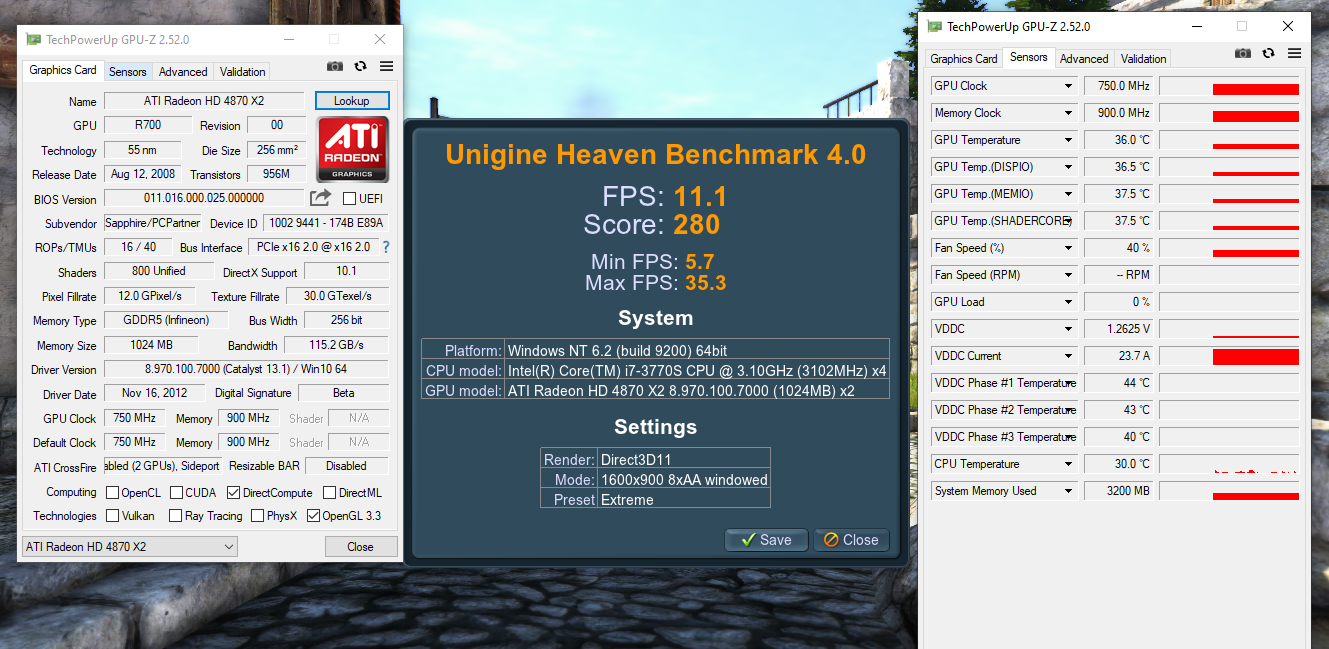
Task: Click the BIOS export share icon
Action: pyautogui.click(x=320, y=198)
